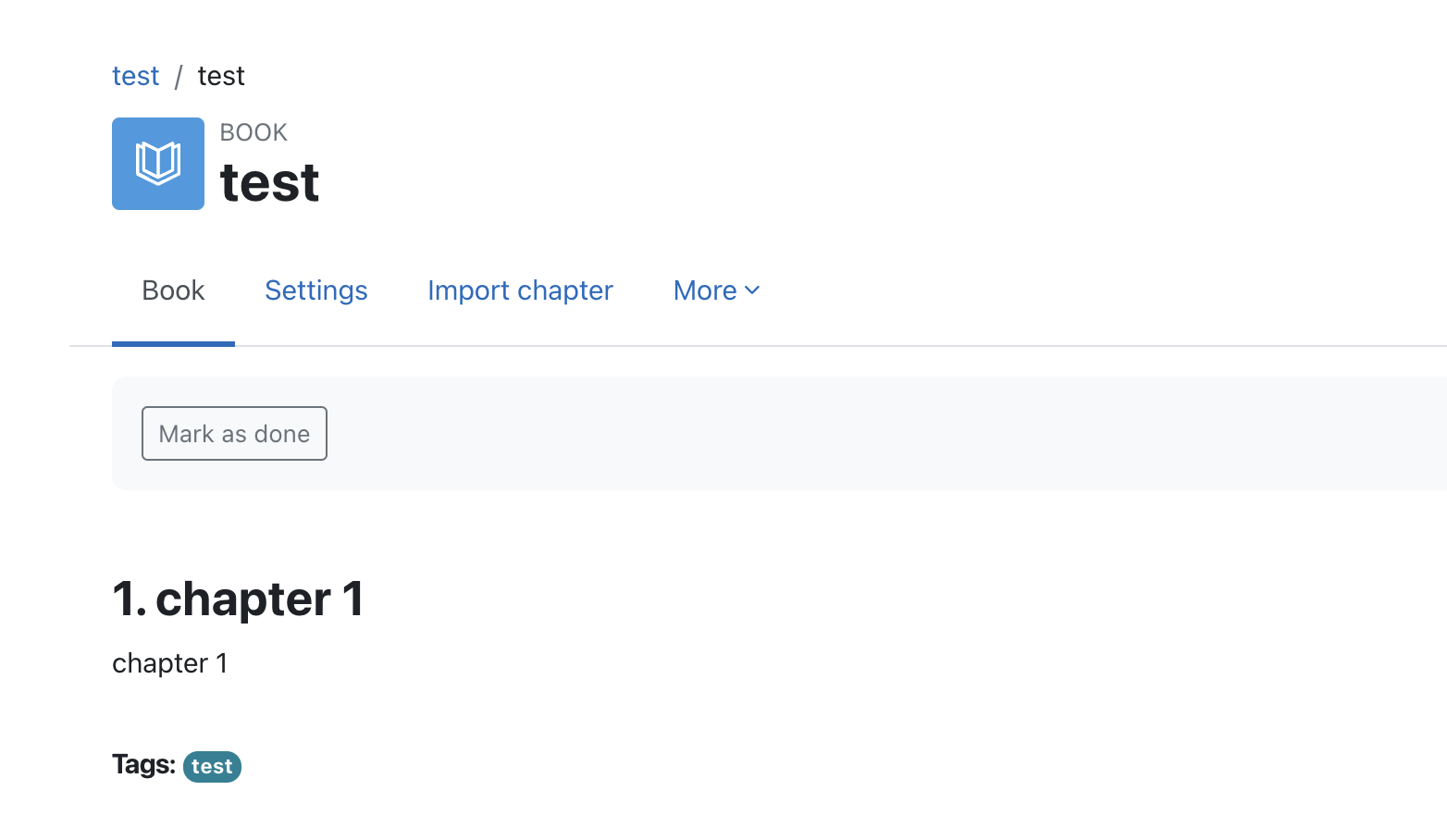
Task: Follow the blue test breadcrumb link
Action: [135, 76]
